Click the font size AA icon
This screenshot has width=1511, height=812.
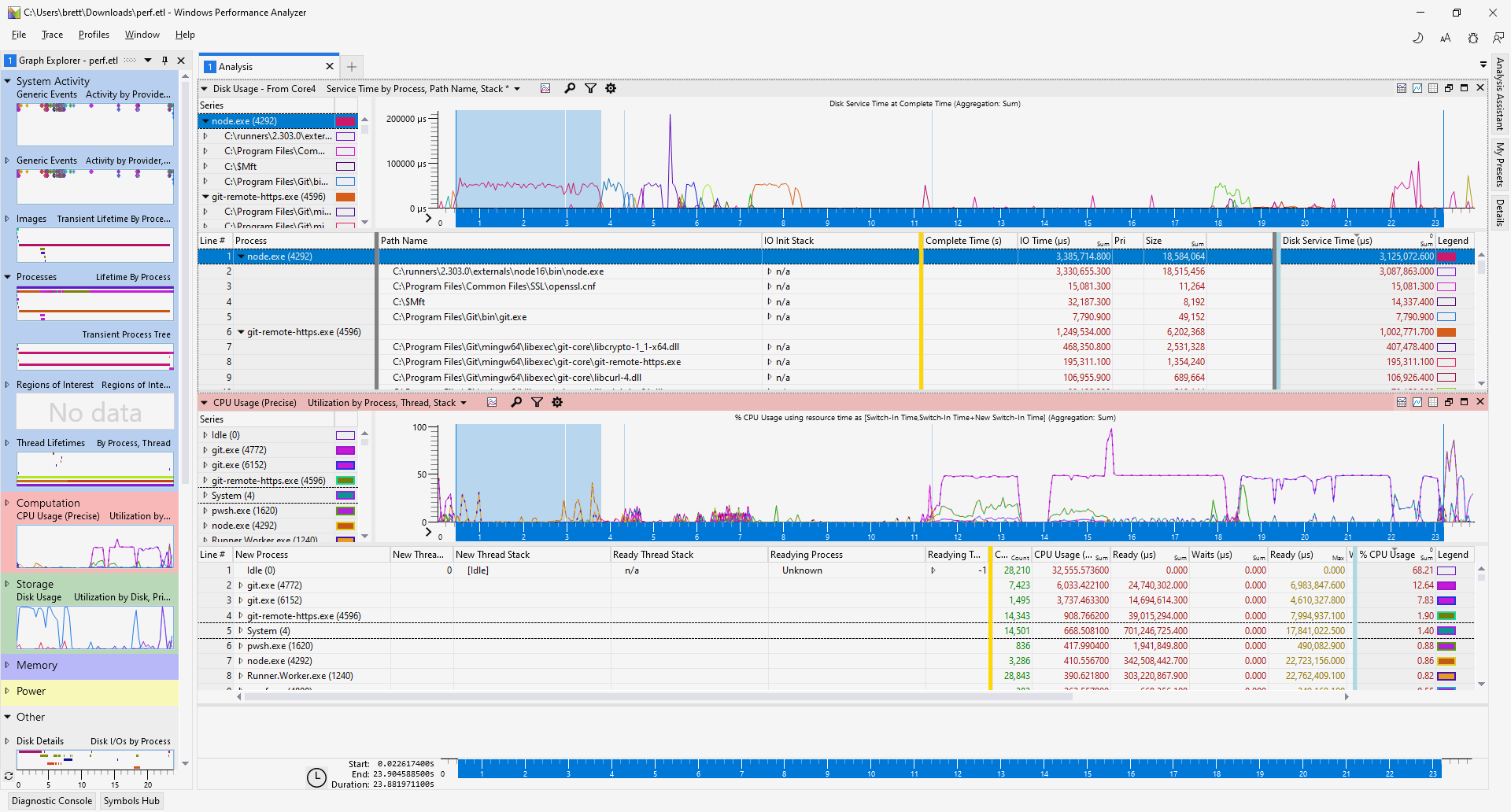(1446, 38)
